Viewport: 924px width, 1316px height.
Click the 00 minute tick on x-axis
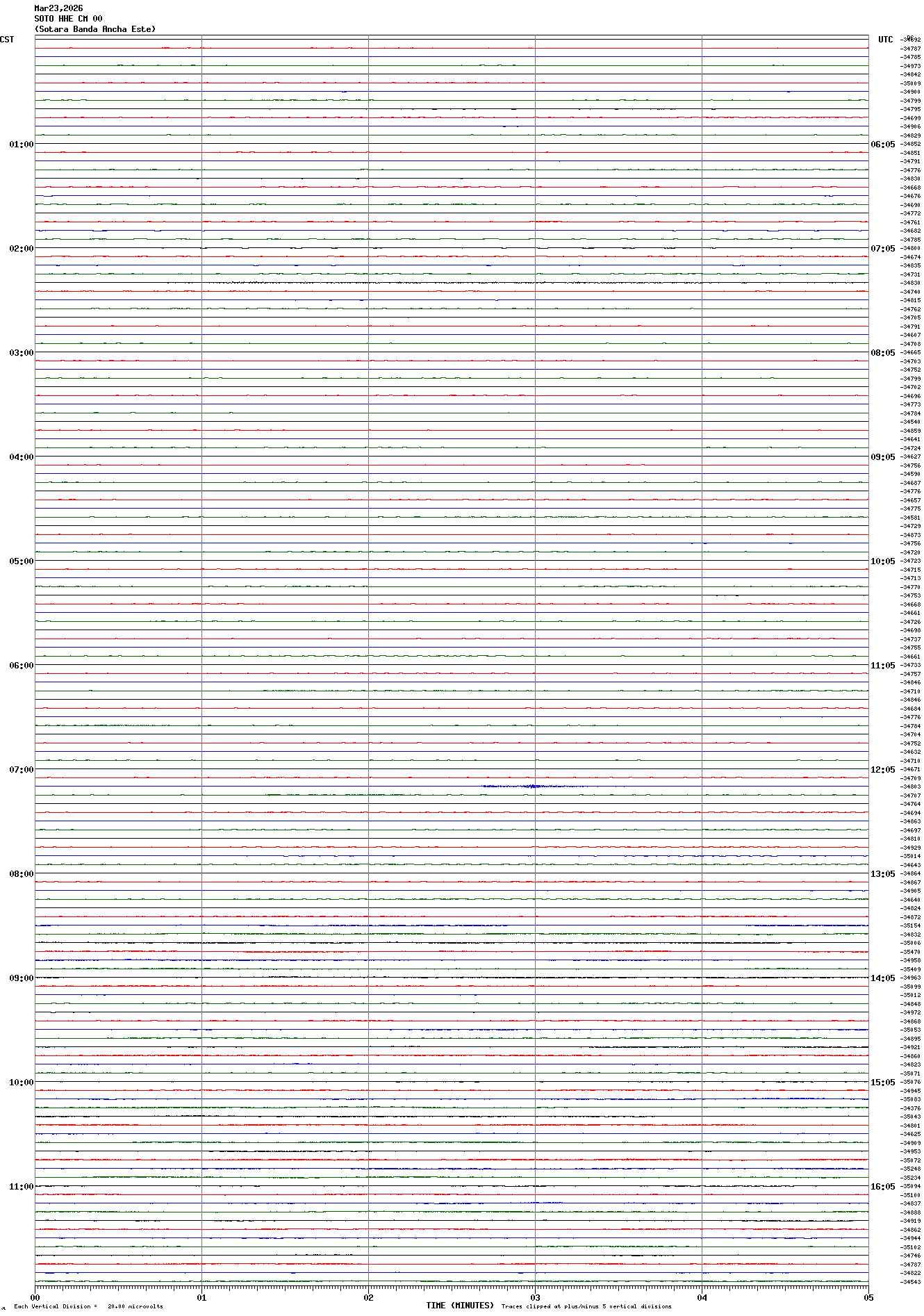35,1297
